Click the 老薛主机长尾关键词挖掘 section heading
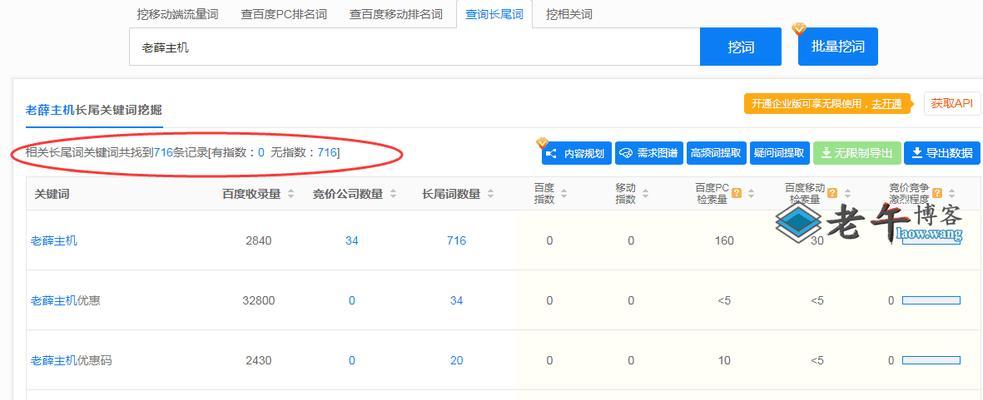The width and height of the screenshot is (983, 400). coord(93,110)
